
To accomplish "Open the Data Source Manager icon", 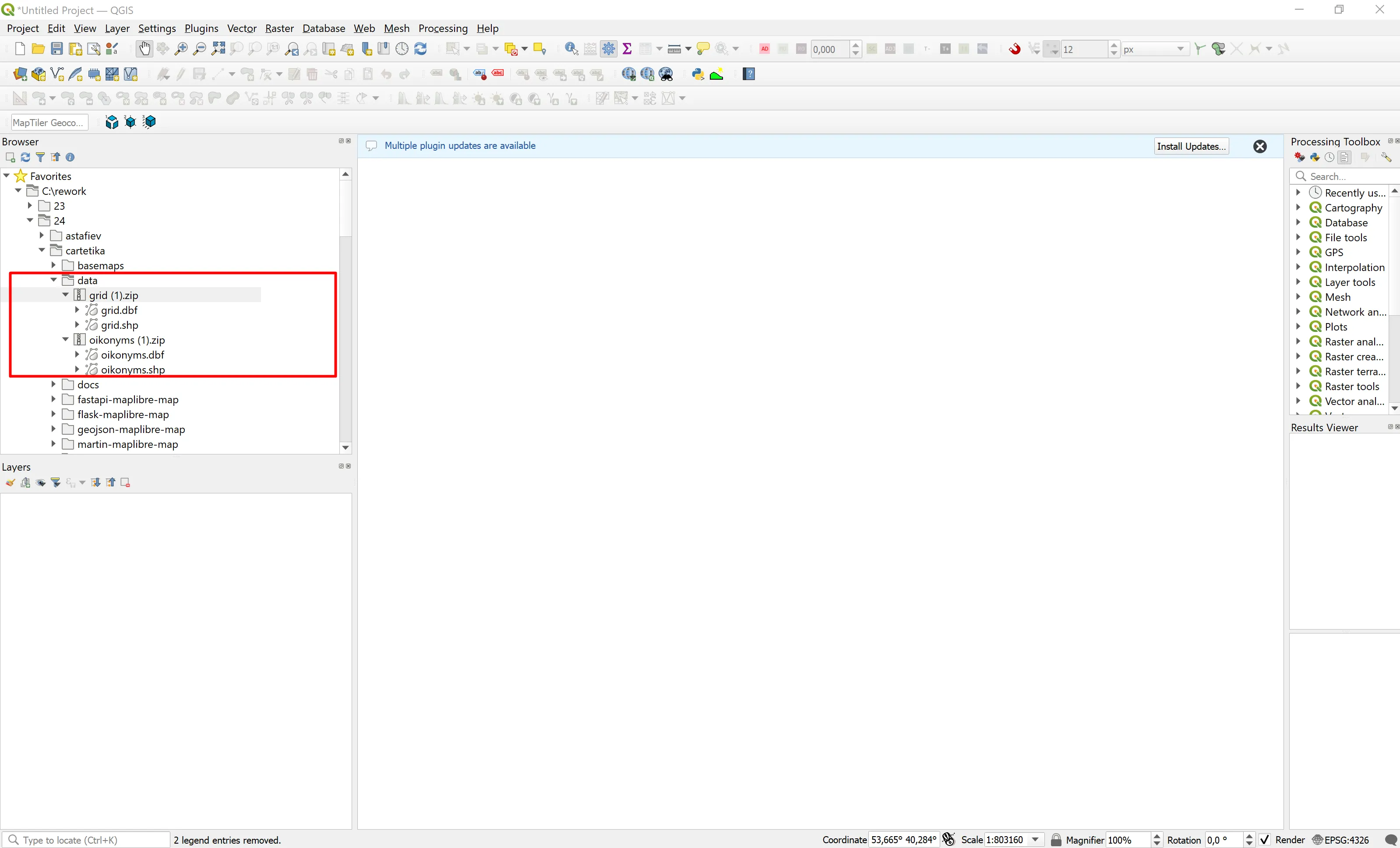I will pos(20,74).
